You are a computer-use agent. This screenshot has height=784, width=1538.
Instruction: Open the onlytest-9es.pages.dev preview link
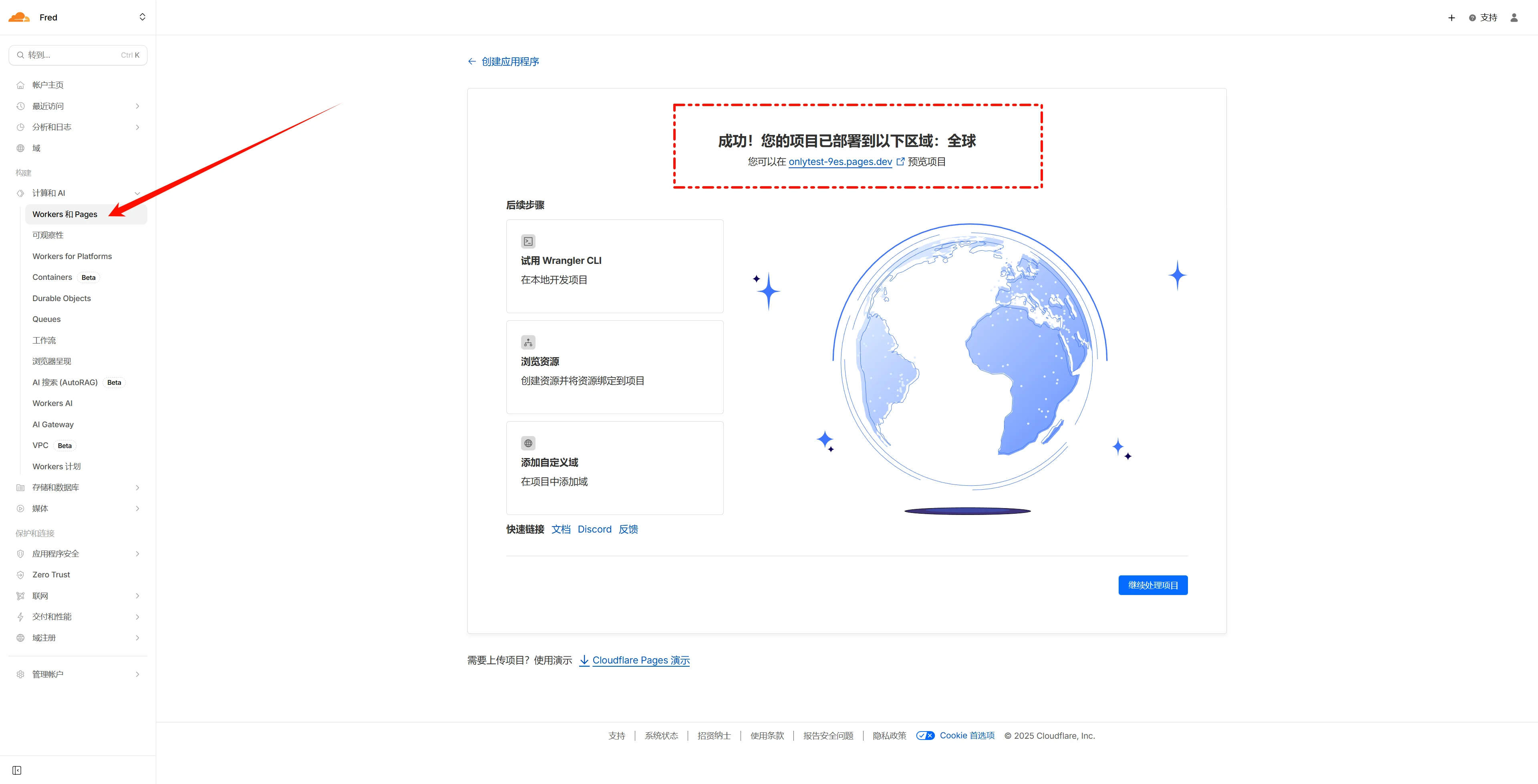(839, 162)
